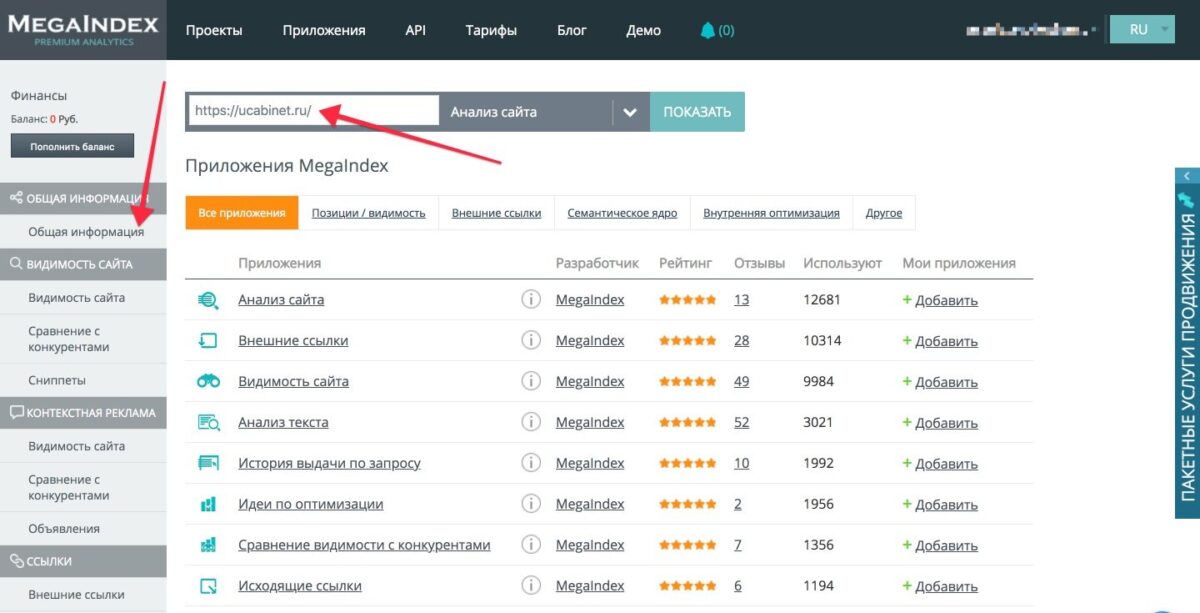Open Объявления sidebar item
This screenshot has height=613, width=1200.
pyautogui.click(x=64, y=528)
